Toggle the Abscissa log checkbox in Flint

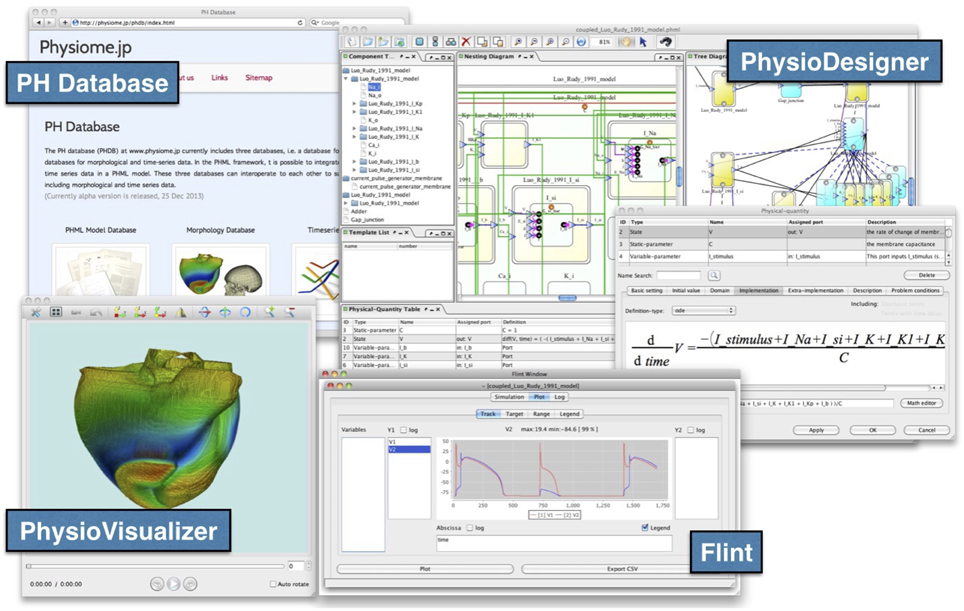[470, 528]
